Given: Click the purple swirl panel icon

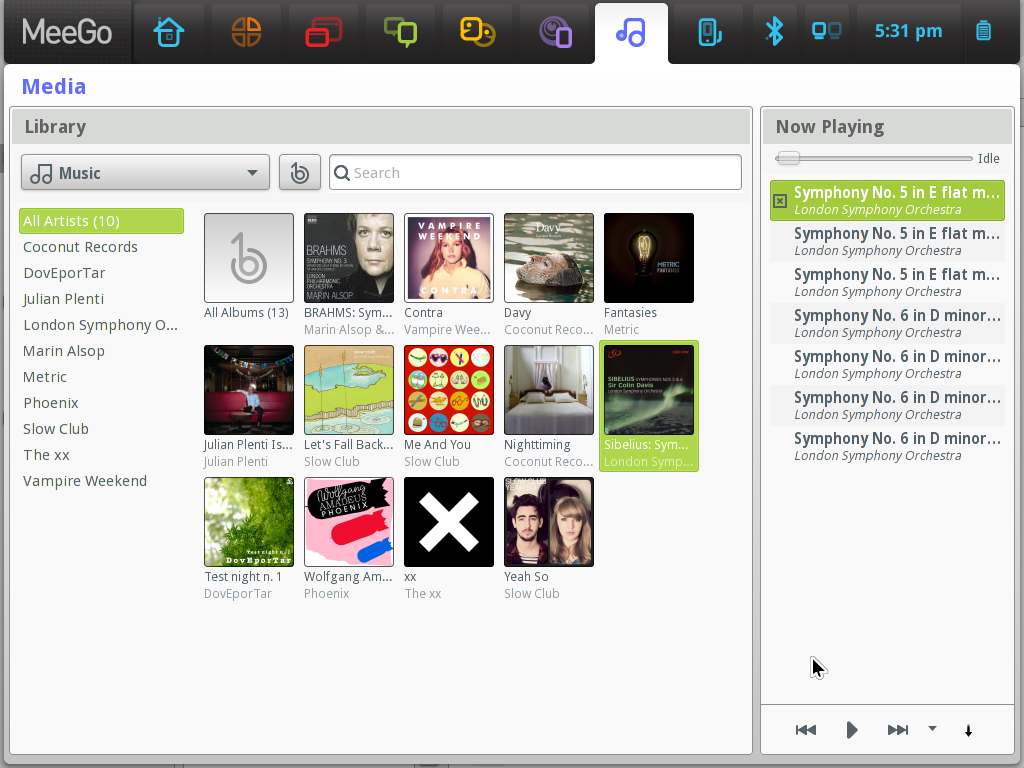Looking at the screenshot, I should pyautogui.click(x=554, y=31).
